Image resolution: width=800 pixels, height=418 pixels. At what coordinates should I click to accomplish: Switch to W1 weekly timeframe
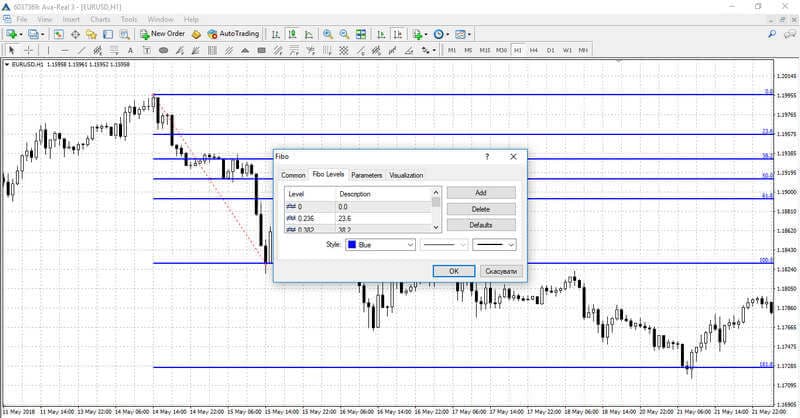coord(567,50)
